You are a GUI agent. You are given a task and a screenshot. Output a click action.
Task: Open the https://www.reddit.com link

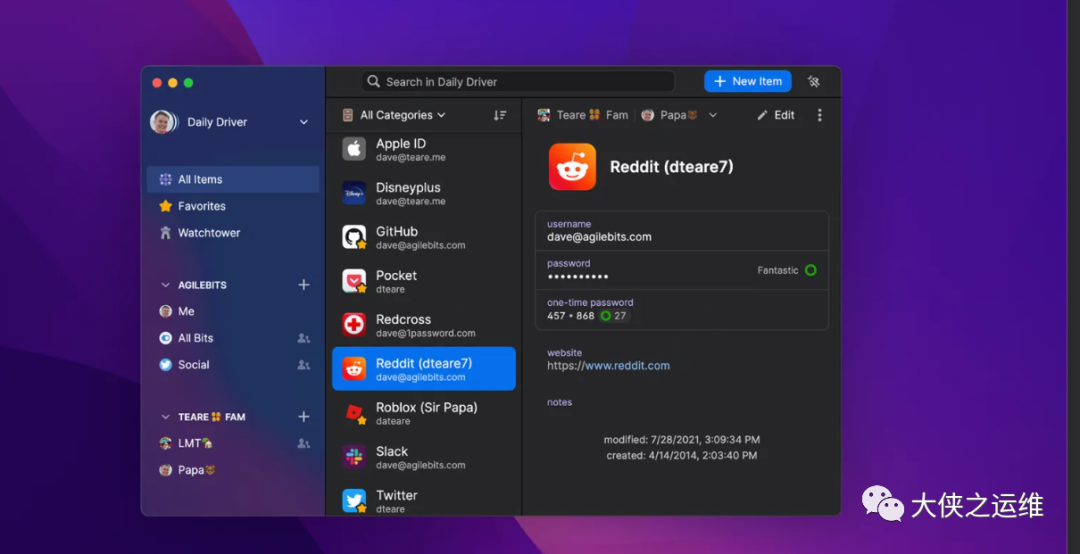click(x=608, y=366)
